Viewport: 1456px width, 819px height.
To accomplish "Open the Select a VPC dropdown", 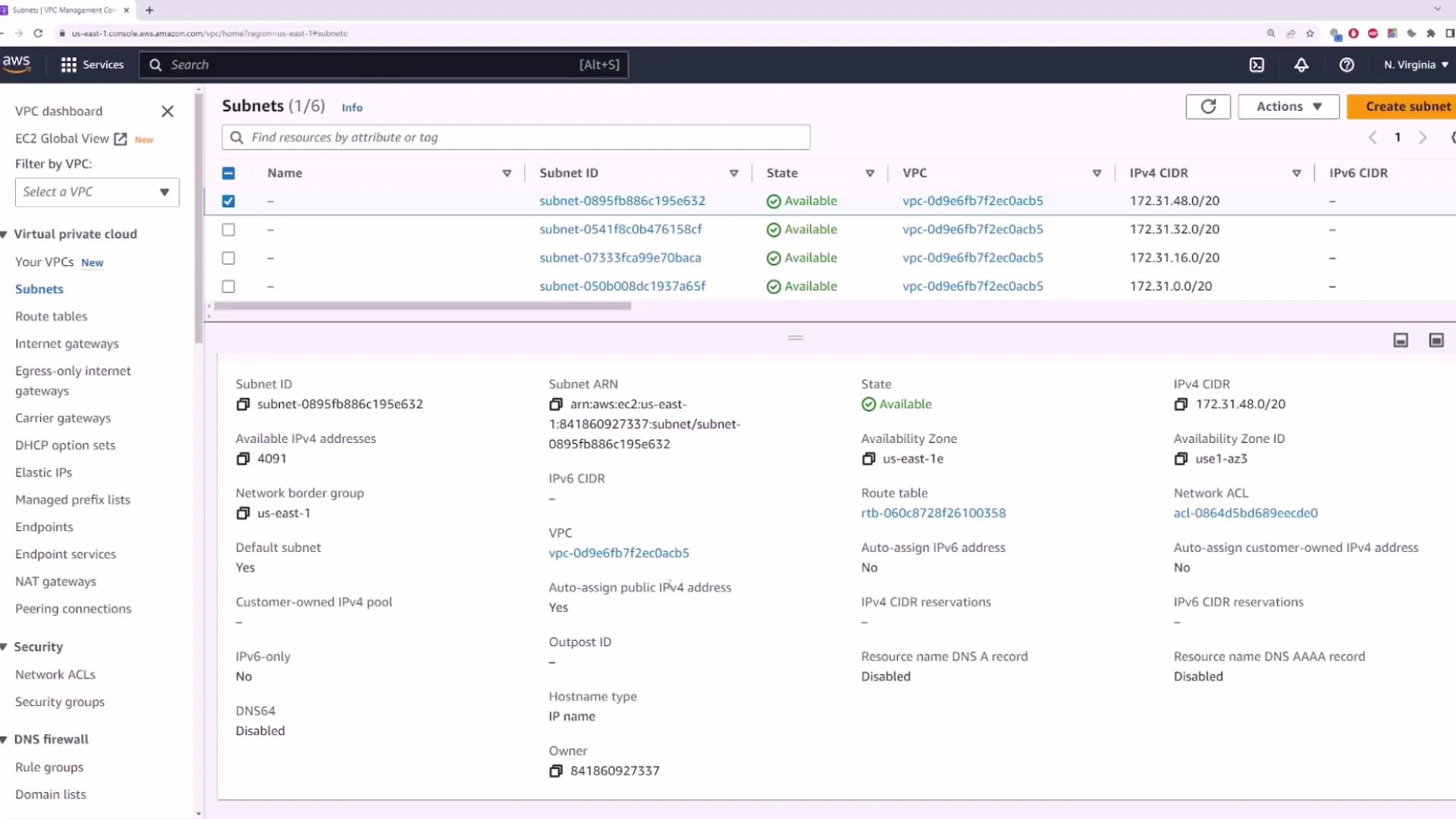I will 96,192.
